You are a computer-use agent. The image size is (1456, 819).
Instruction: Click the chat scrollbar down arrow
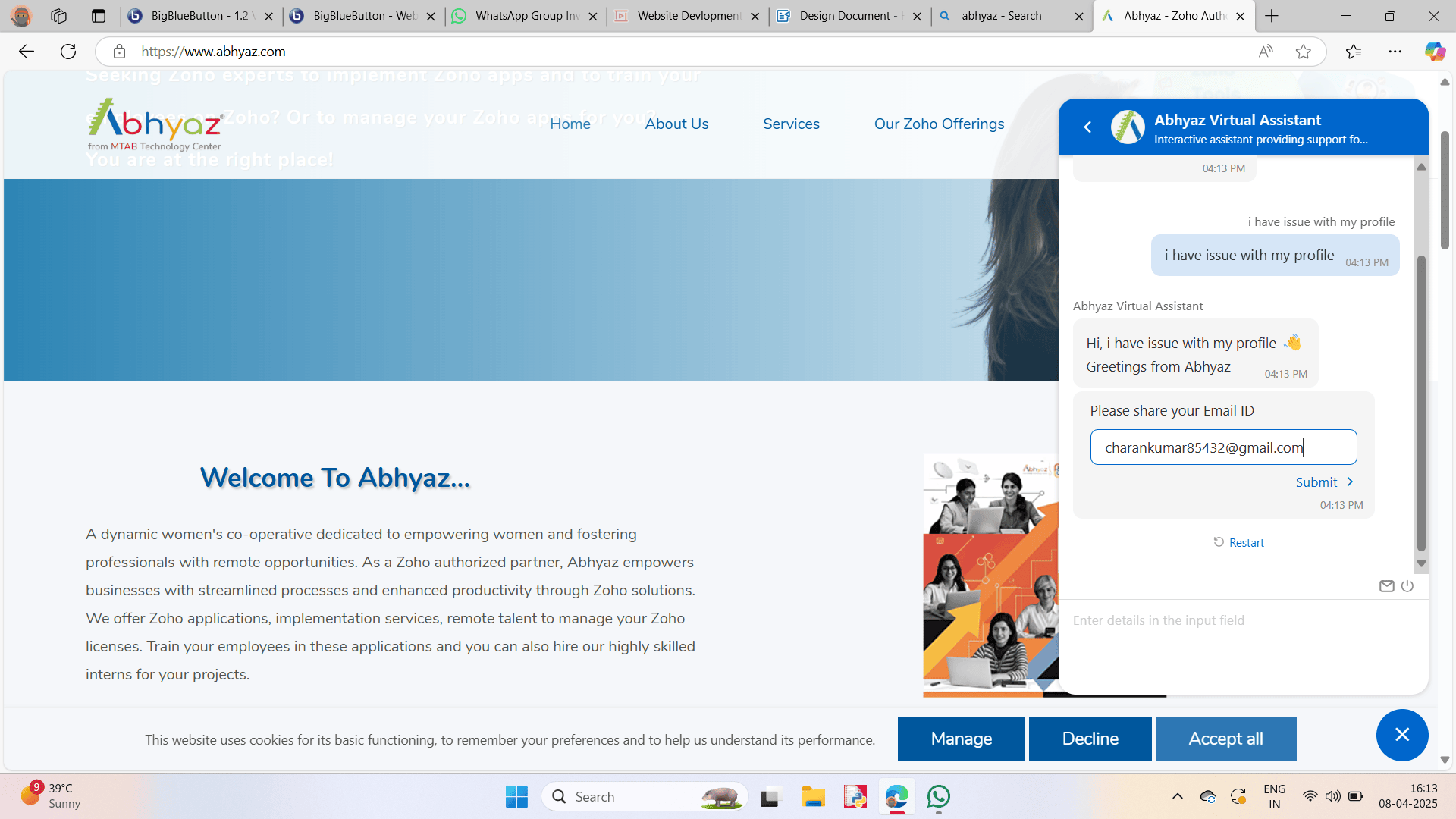[x=1421, y=564]
